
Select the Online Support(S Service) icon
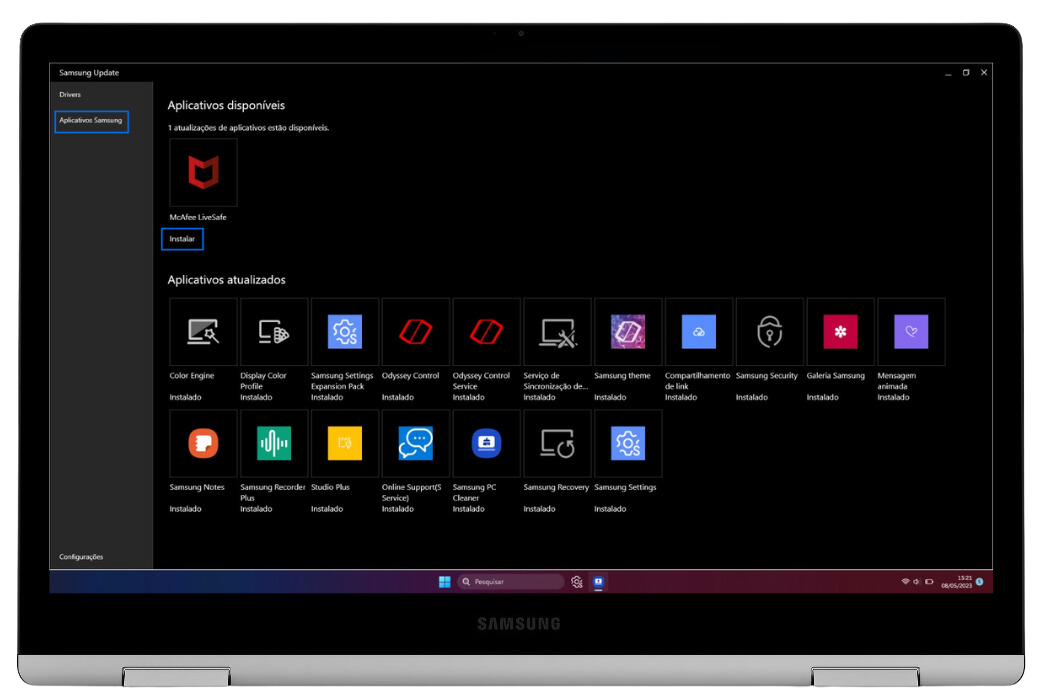416,443
